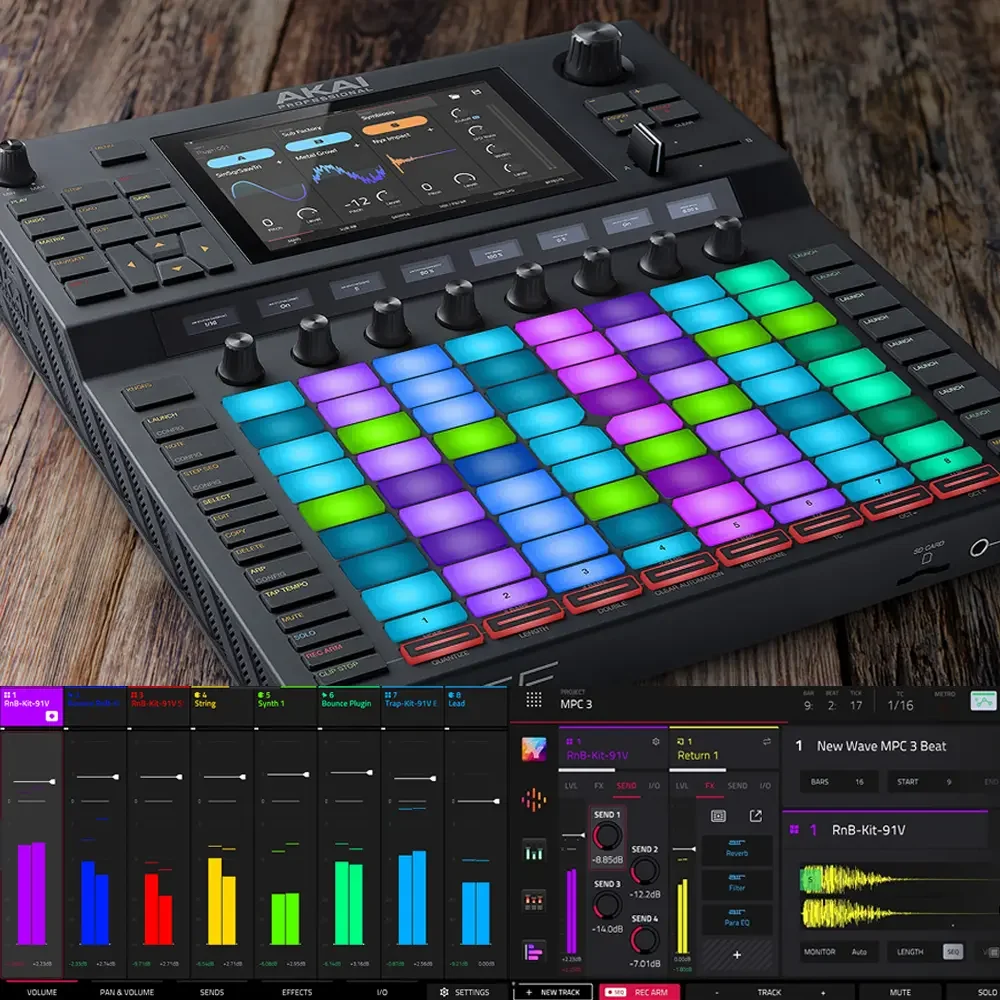Click the pop-out arrow icon above Reverb
Screen dimensions: 1000x1000
(756, 816)
